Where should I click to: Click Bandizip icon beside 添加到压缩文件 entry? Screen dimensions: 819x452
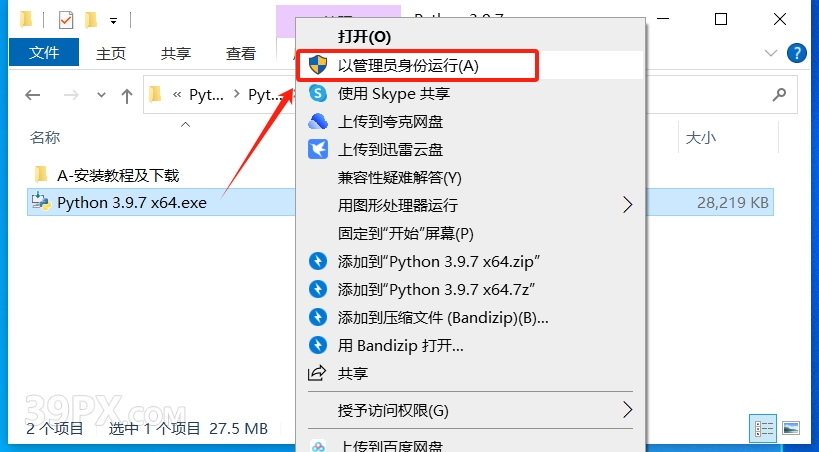[318, 317]
